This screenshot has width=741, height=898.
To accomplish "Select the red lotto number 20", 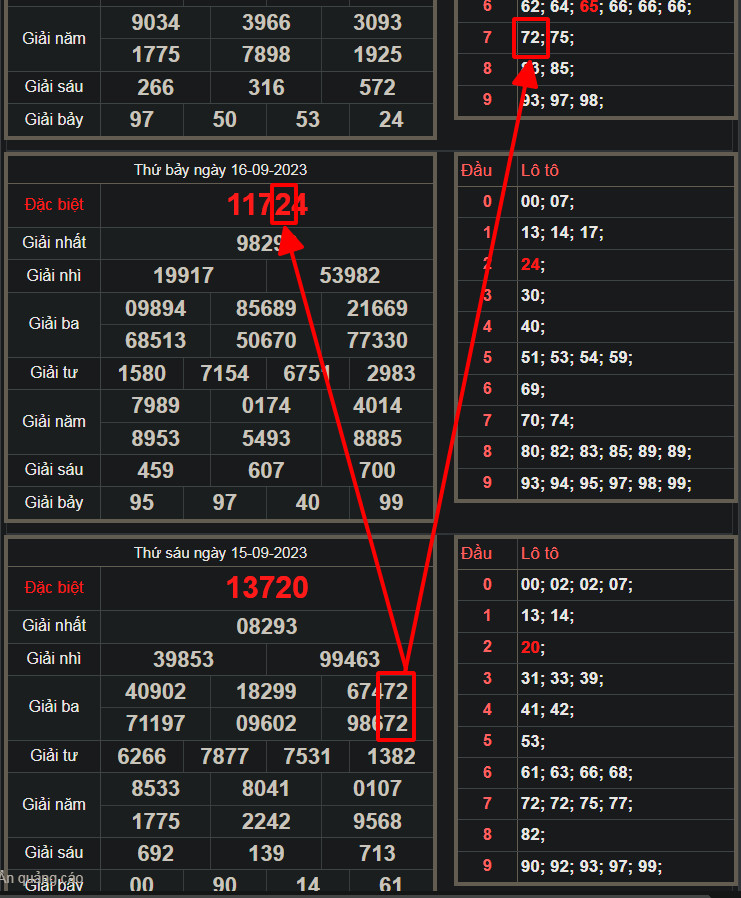I will 532,647.
